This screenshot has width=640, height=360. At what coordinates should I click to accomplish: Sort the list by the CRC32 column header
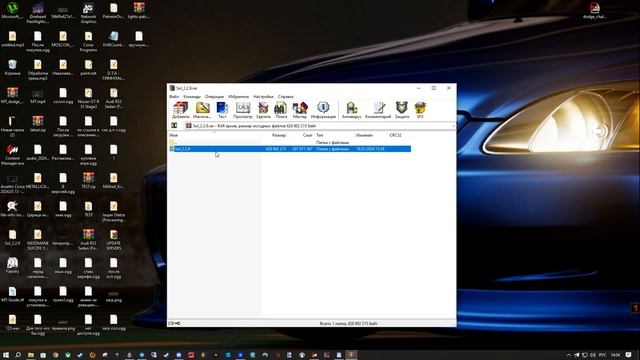coord(395,135)
